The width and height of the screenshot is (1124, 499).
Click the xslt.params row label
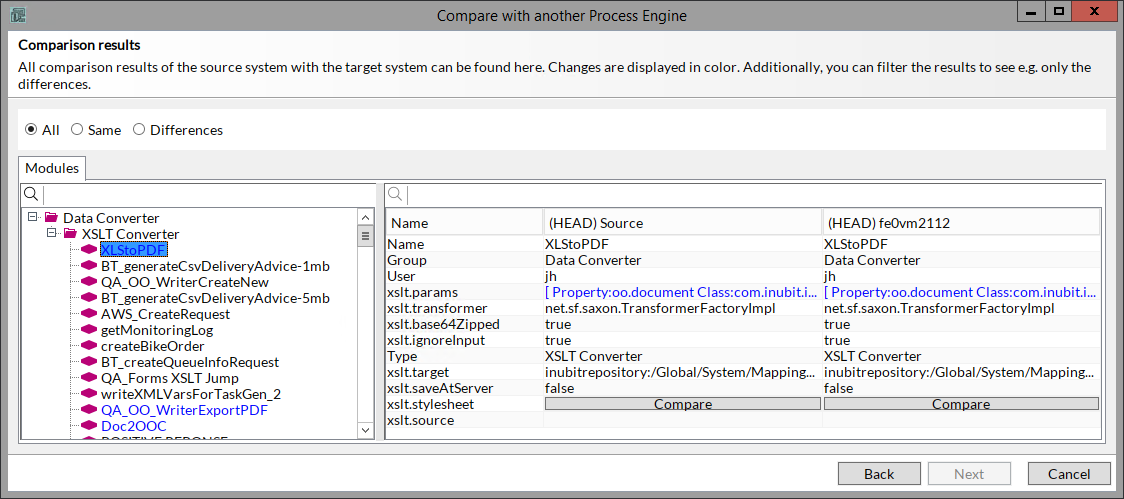click(422, 292)
